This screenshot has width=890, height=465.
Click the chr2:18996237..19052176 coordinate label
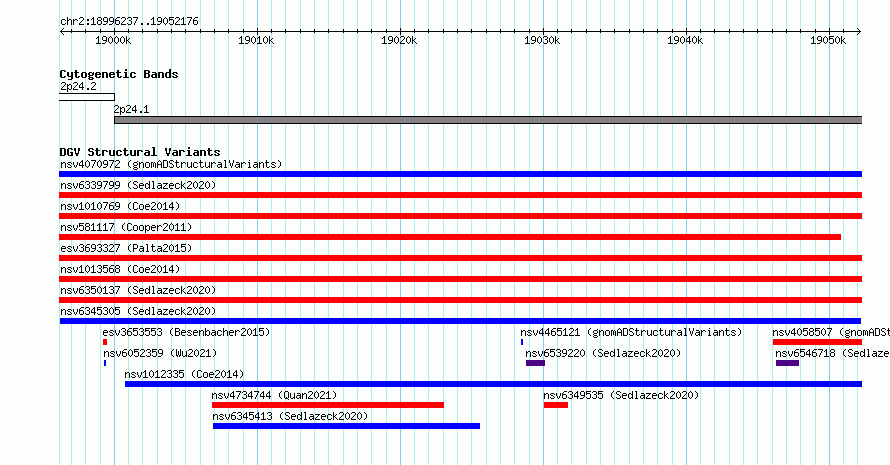[x=129, y=22]
